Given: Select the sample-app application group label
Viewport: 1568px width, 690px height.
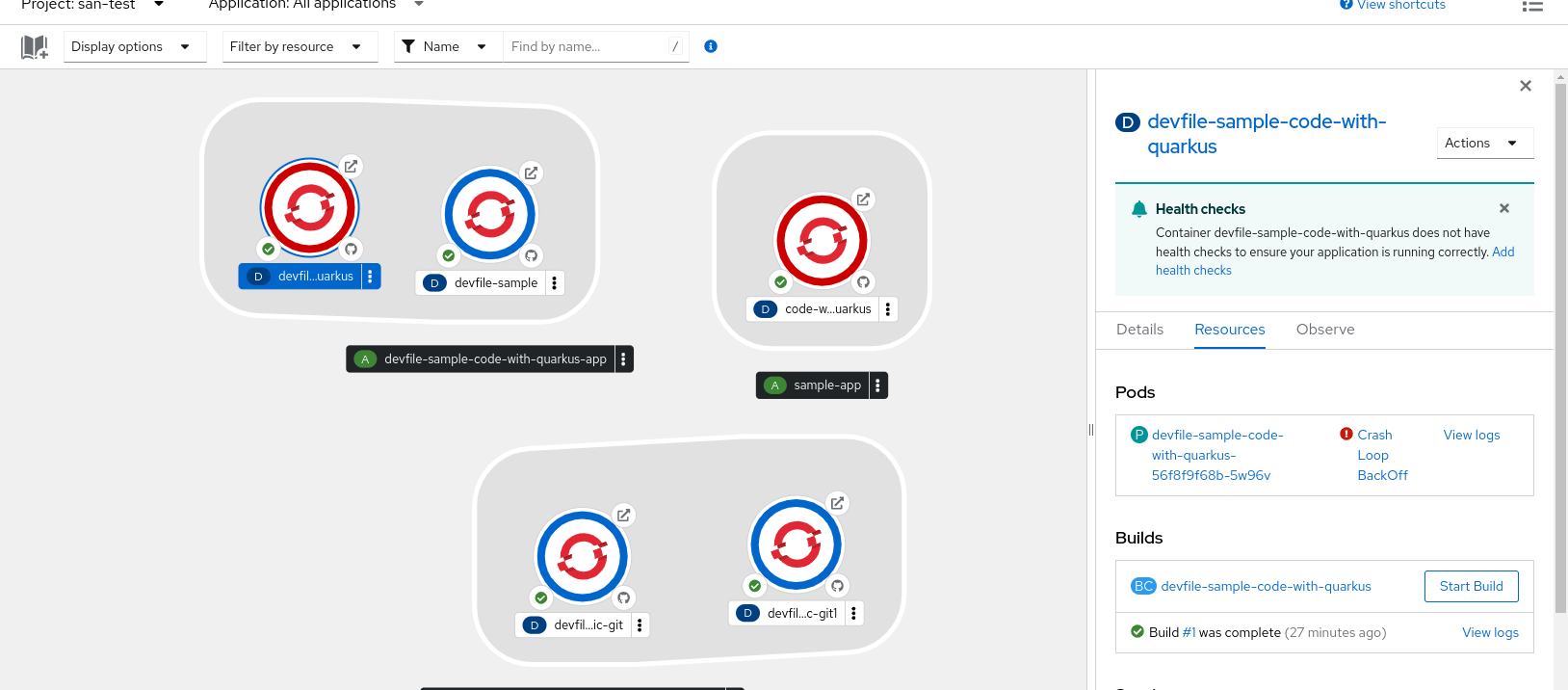Looking at the screenshot, I should click(814, 385).
